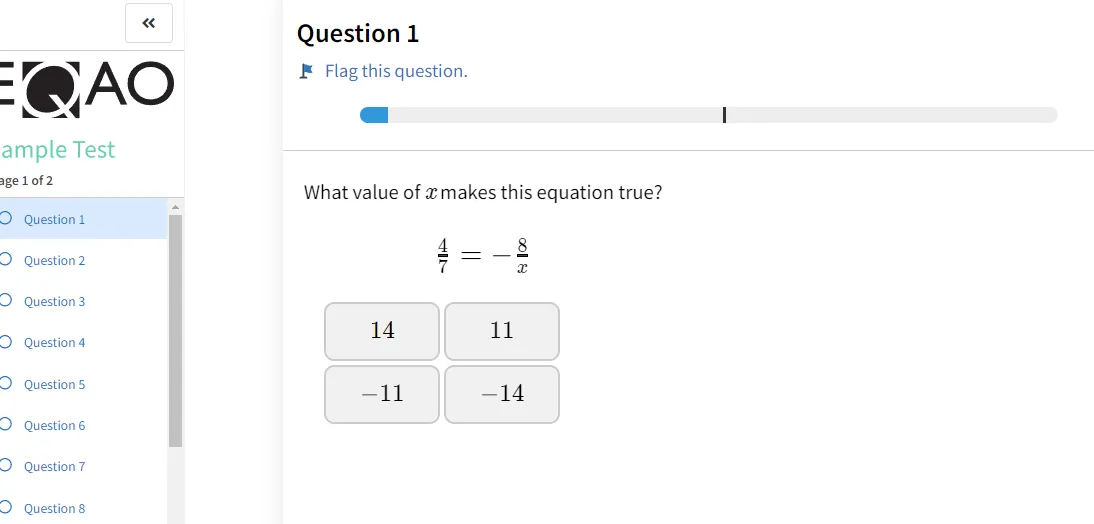Select the circle beside Question 3

click(x=6, y=301)
